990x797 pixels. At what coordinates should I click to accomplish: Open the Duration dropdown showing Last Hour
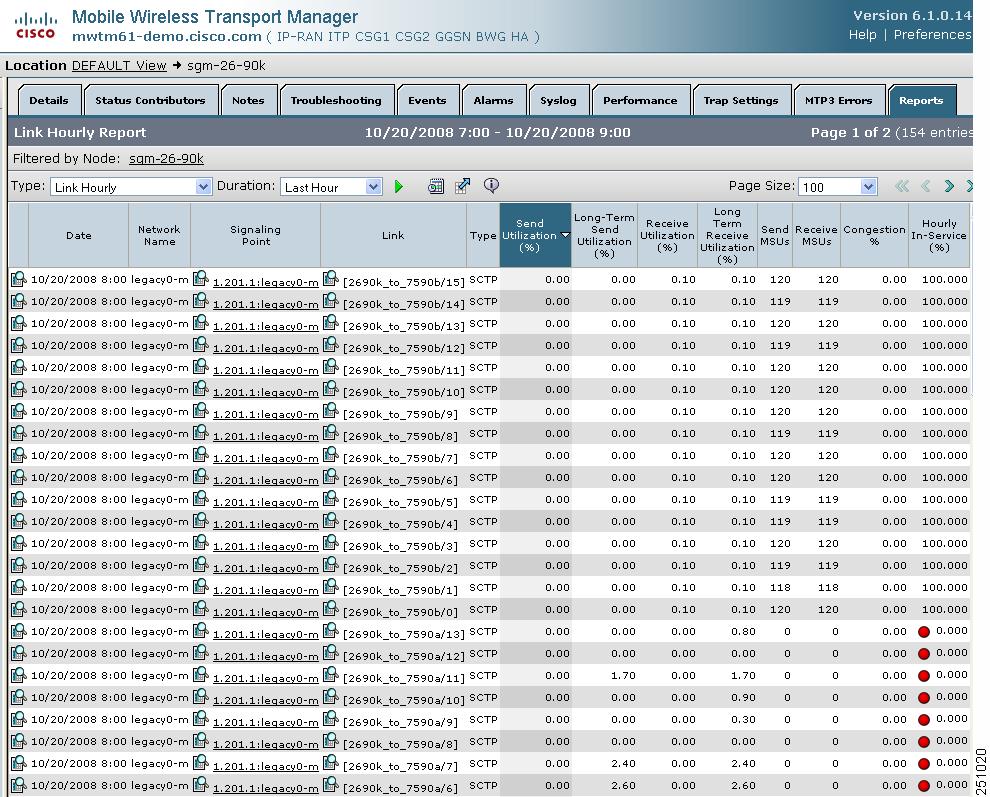point(331,187)
